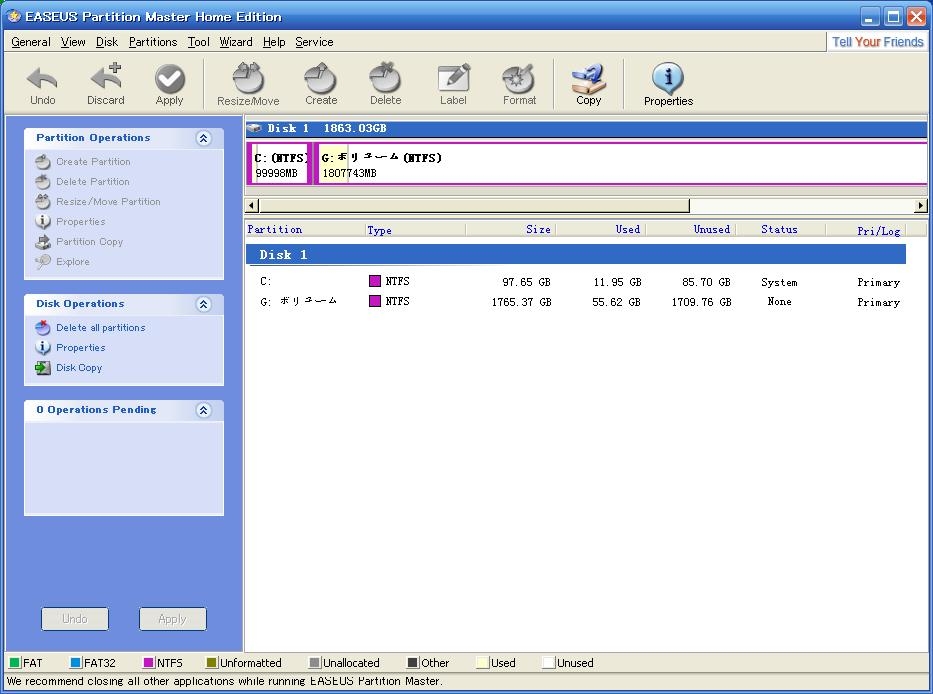Image resolution: width=933 pixels, height=694 pixels.
Task: Select the G: partition block in disk map
Action: [620, 164]
